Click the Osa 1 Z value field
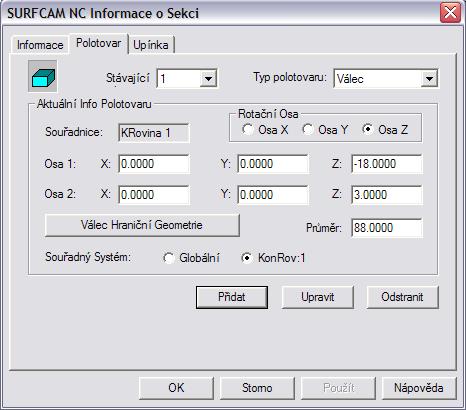This screenshot has width=466, height=410. click(x=387, y=164)
